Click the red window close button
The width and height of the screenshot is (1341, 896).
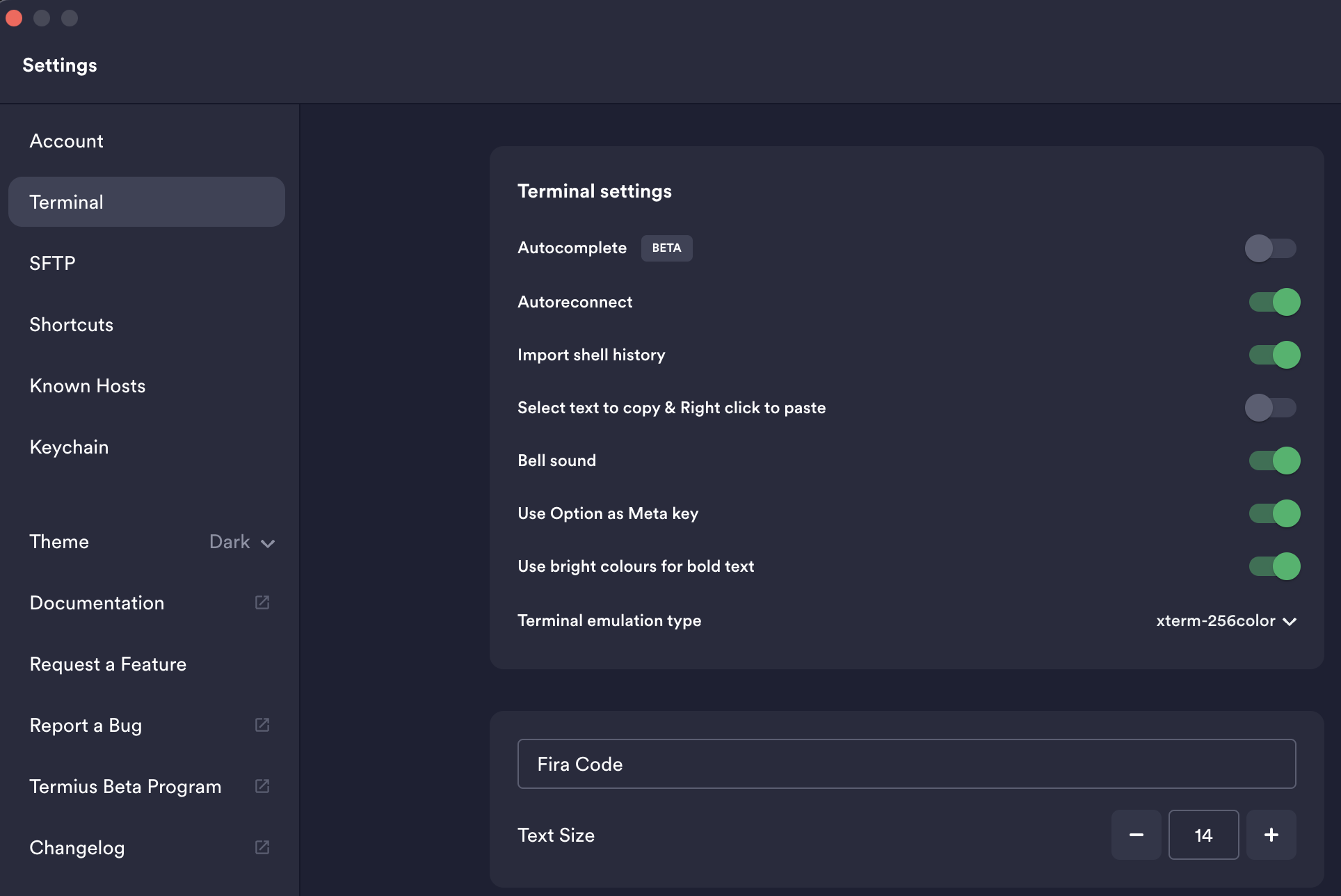click(x=14, y=18)
